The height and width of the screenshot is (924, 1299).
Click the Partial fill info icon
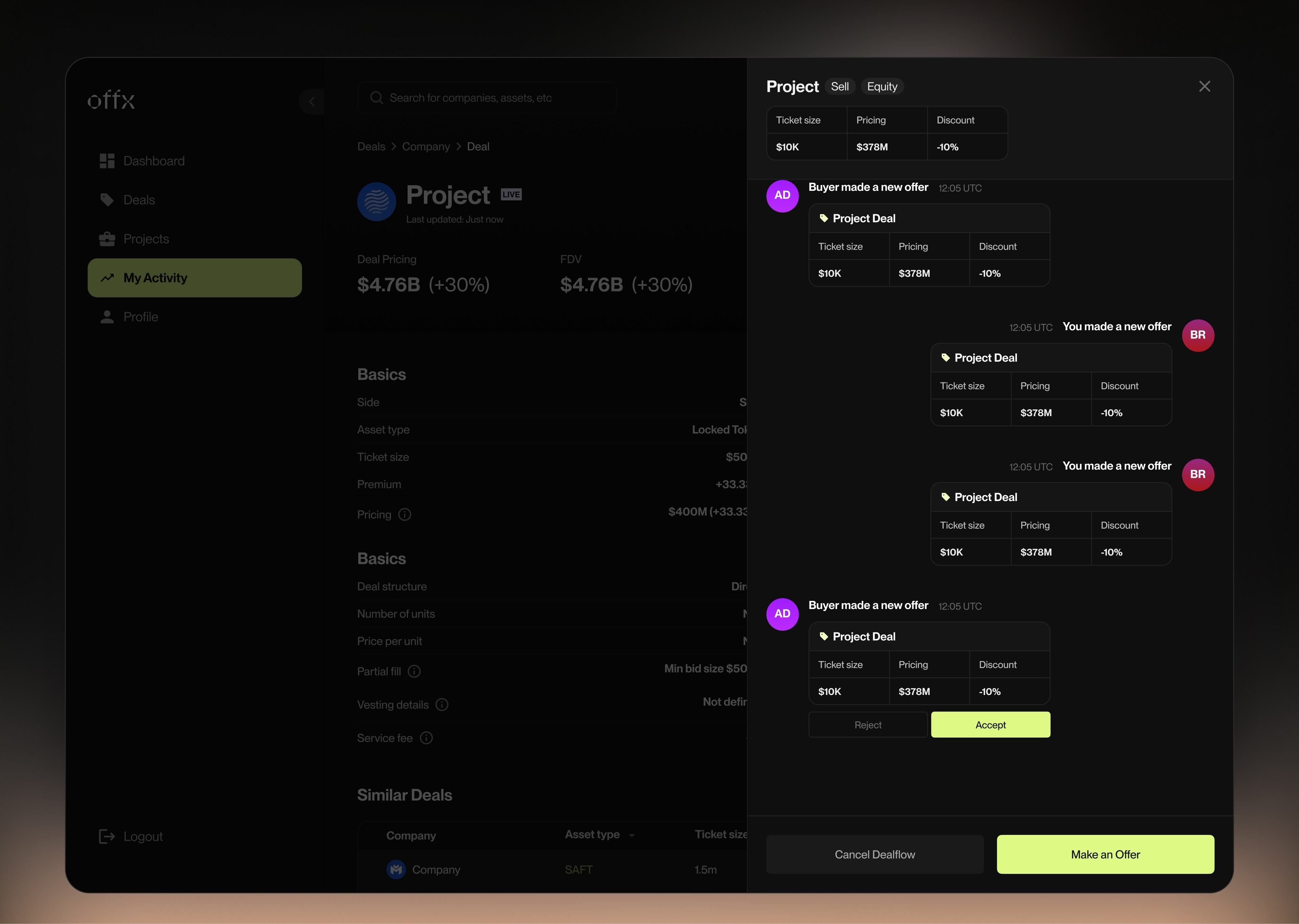click(x=414, y=671)
